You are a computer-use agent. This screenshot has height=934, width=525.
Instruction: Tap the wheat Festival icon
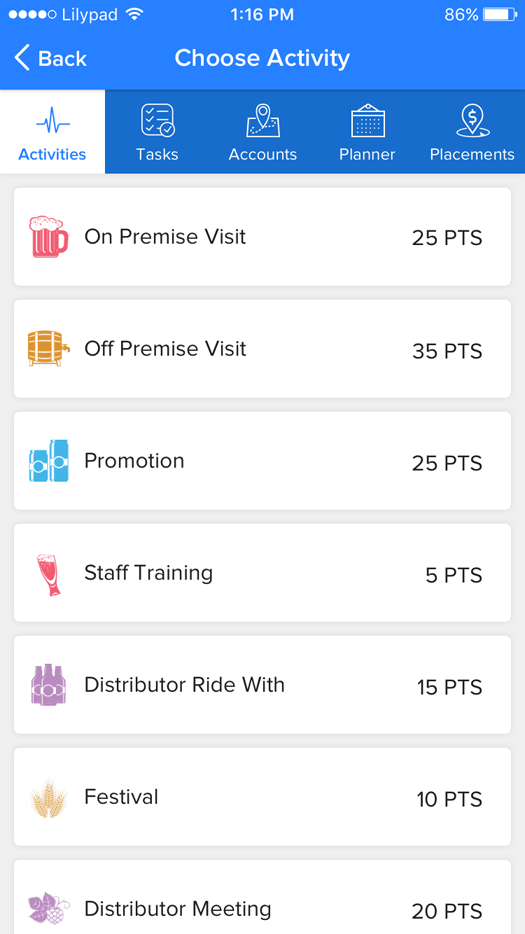point(49,798)
